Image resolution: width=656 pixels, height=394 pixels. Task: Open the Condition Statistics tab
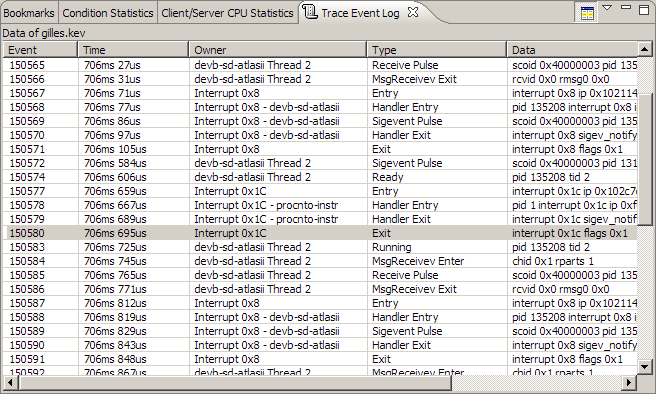[x=108, y=13]
